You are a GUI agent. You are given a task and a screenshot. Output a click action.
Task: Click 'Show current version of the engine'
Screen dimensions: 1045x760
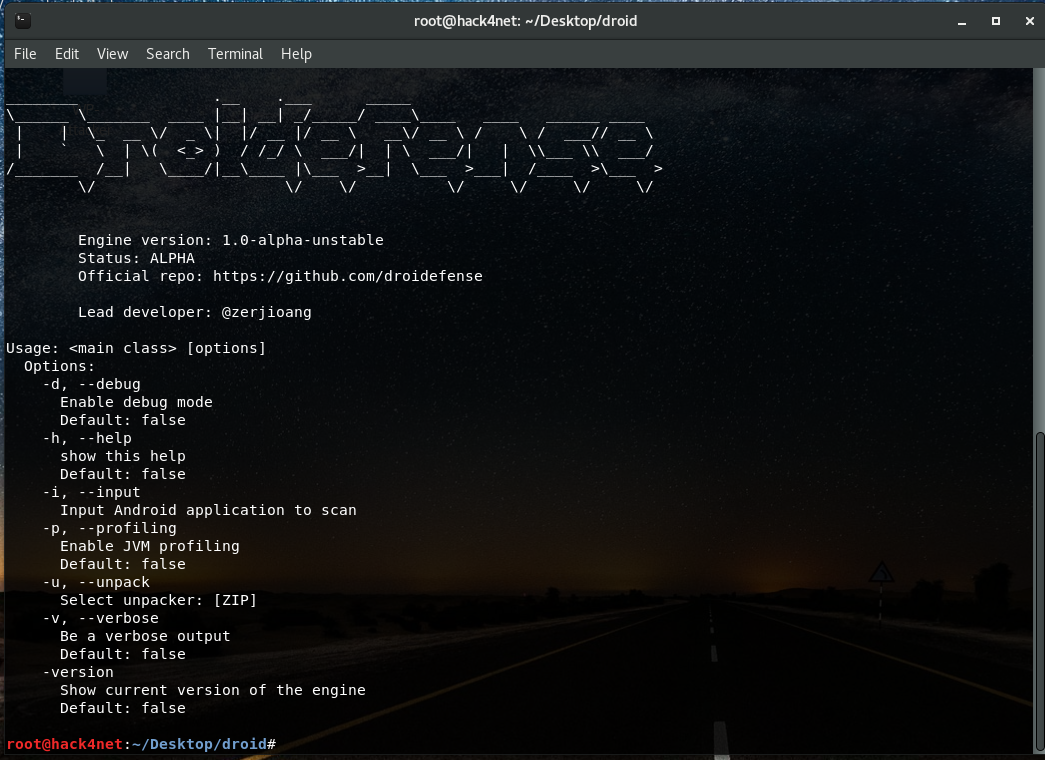[x=213, y=690]
